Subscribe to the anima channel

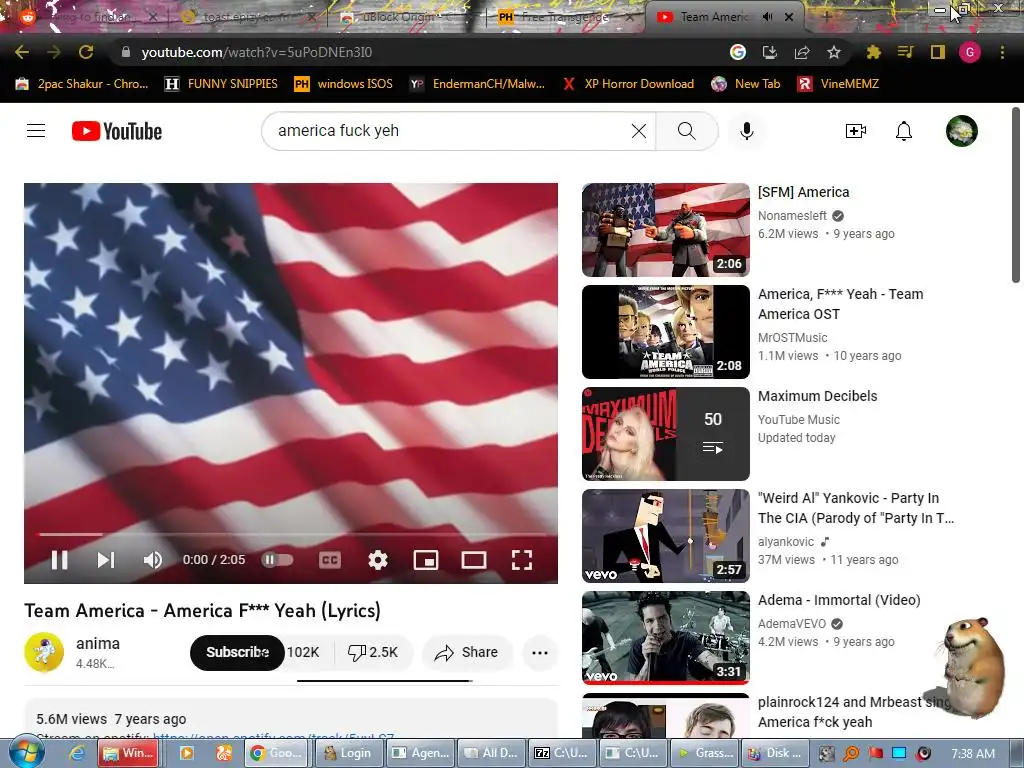[x=237, y=652]
